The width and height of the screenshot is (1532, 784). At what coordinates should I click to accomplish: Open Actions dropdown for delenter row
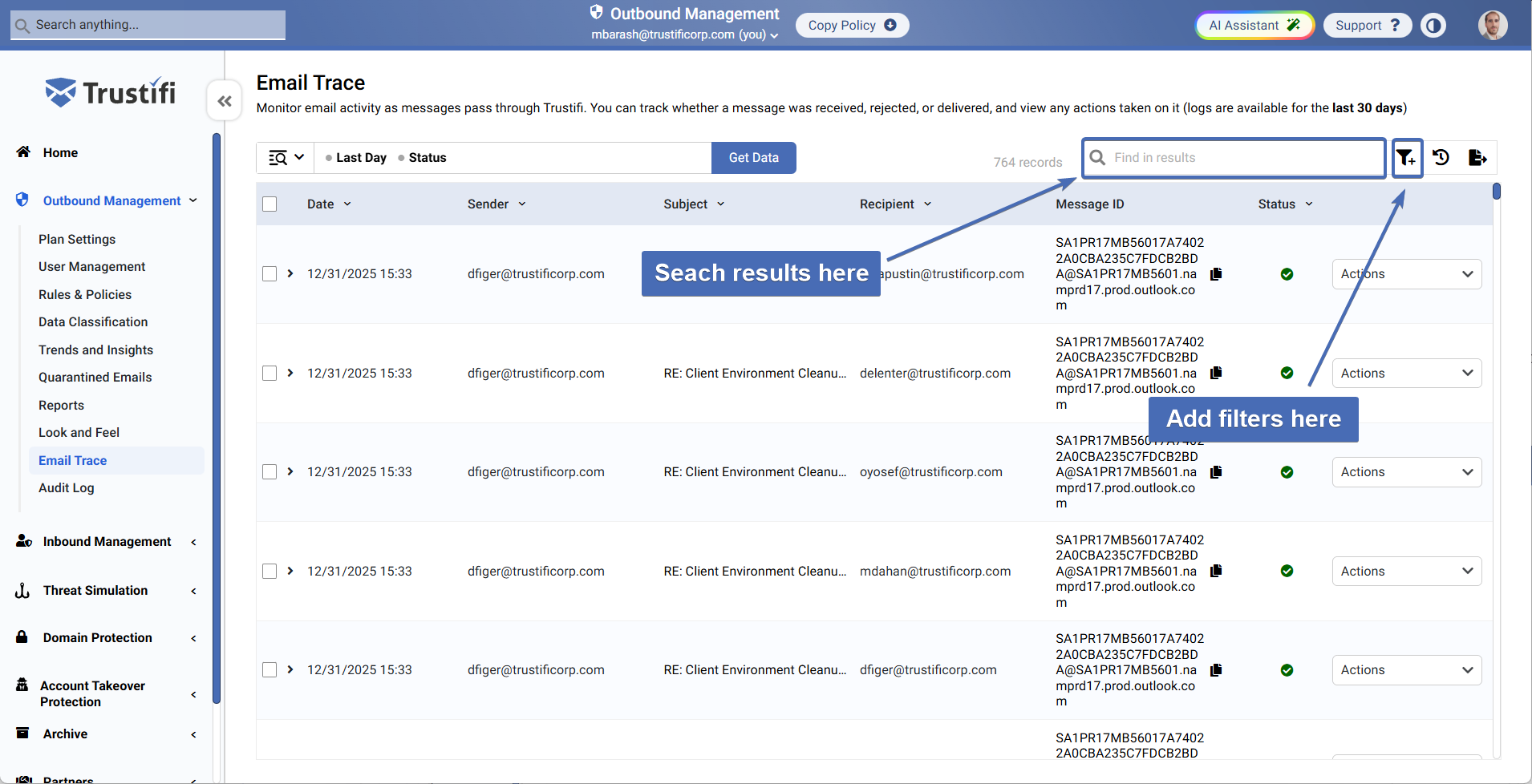tap(1407, 373)
